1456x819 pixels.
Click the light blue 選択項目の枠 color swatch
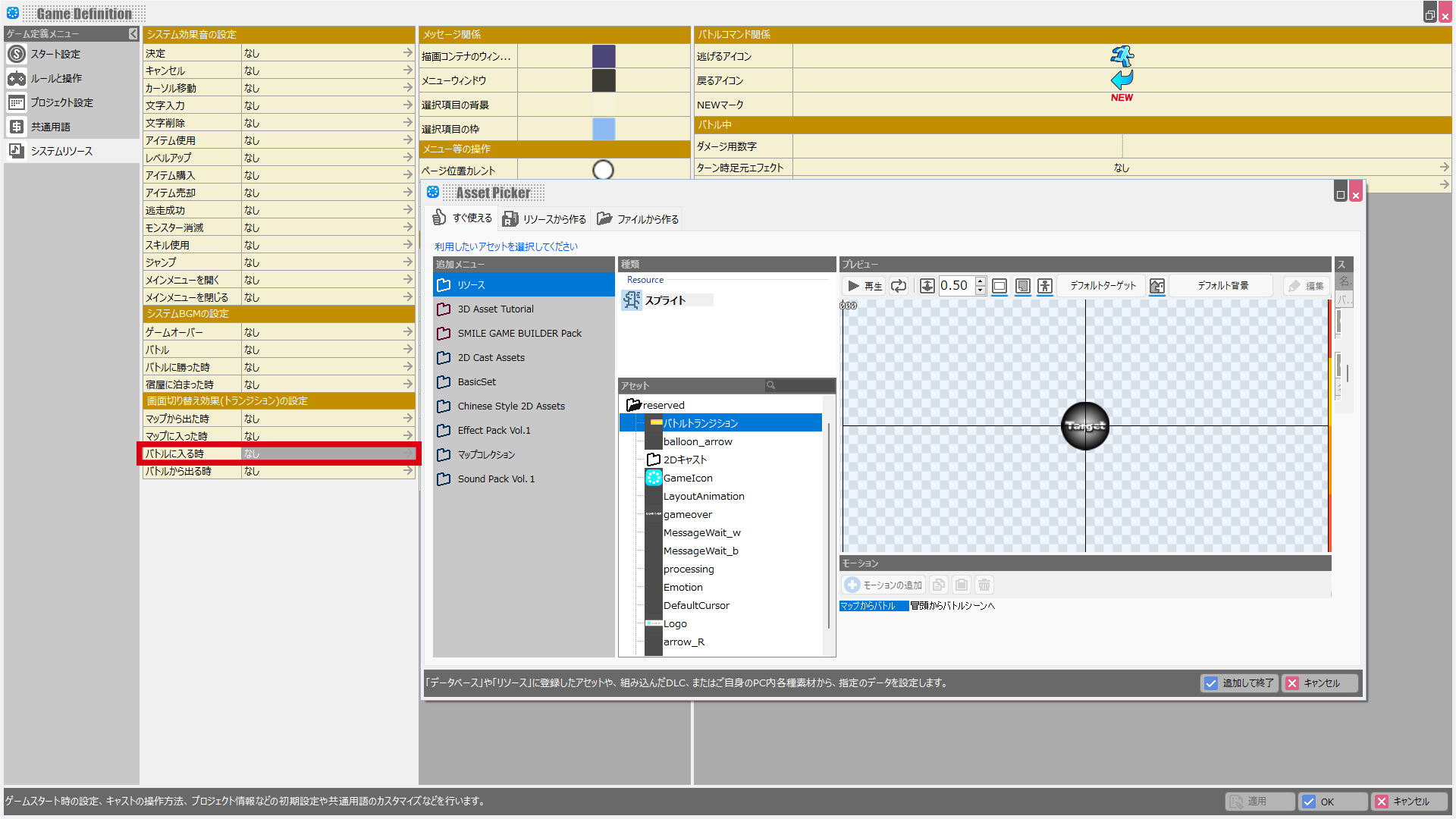tap(604, 129)
